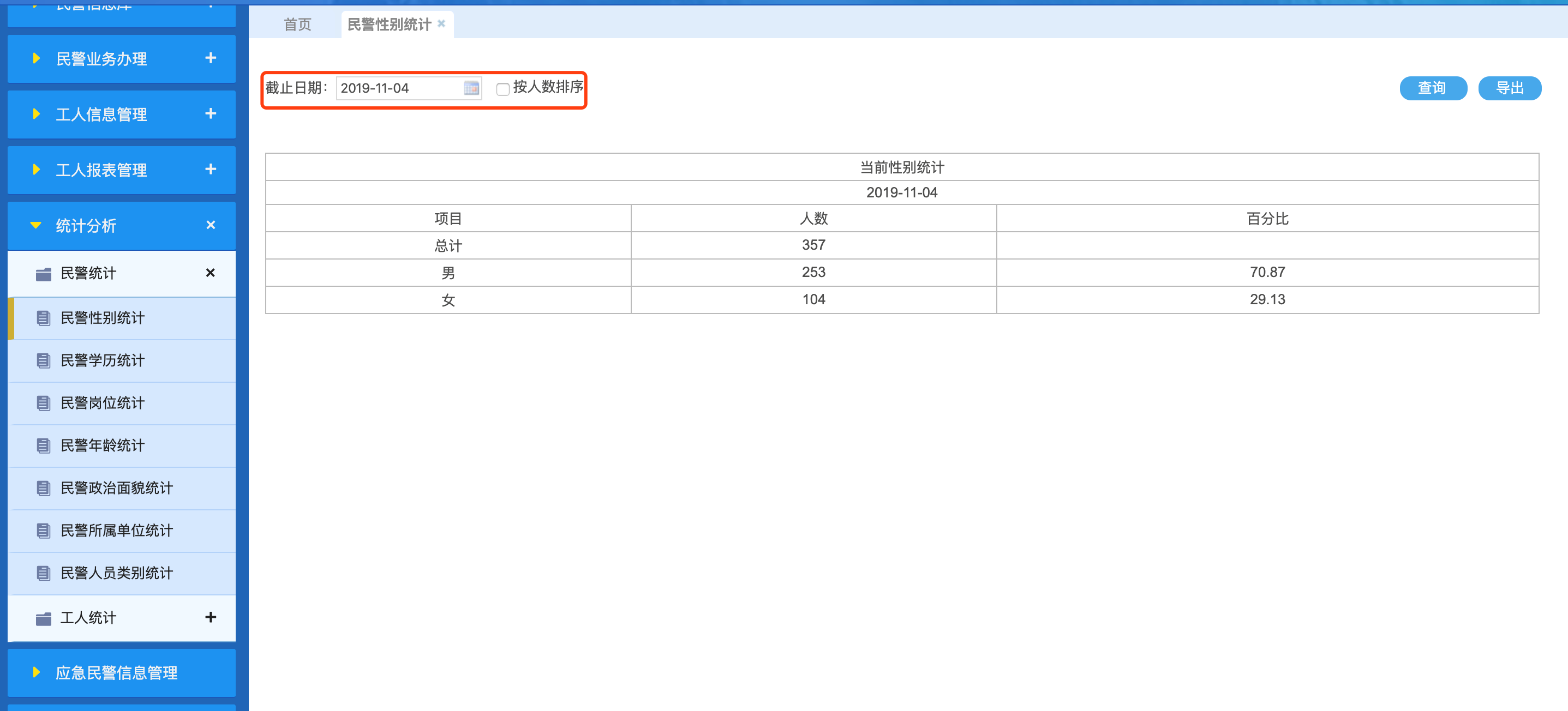Click the document icon beside 民警学历统计

click(43, 360)
